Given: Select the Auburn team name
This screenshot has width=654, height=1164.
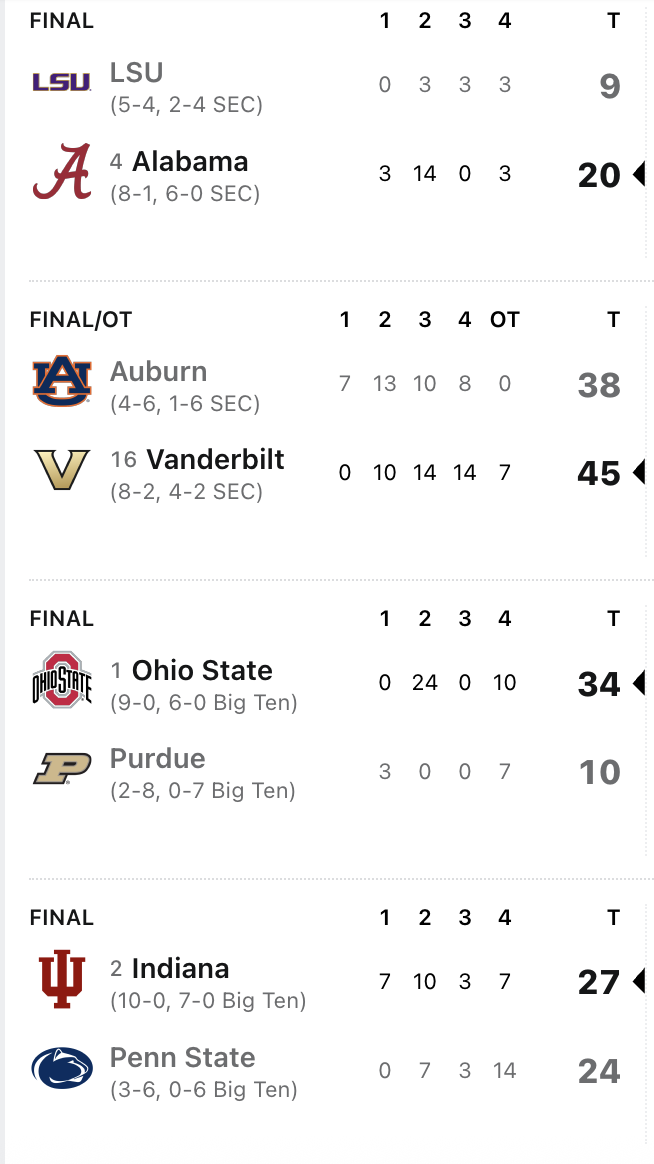Looking at the screenshot, I should click(158, 371).
